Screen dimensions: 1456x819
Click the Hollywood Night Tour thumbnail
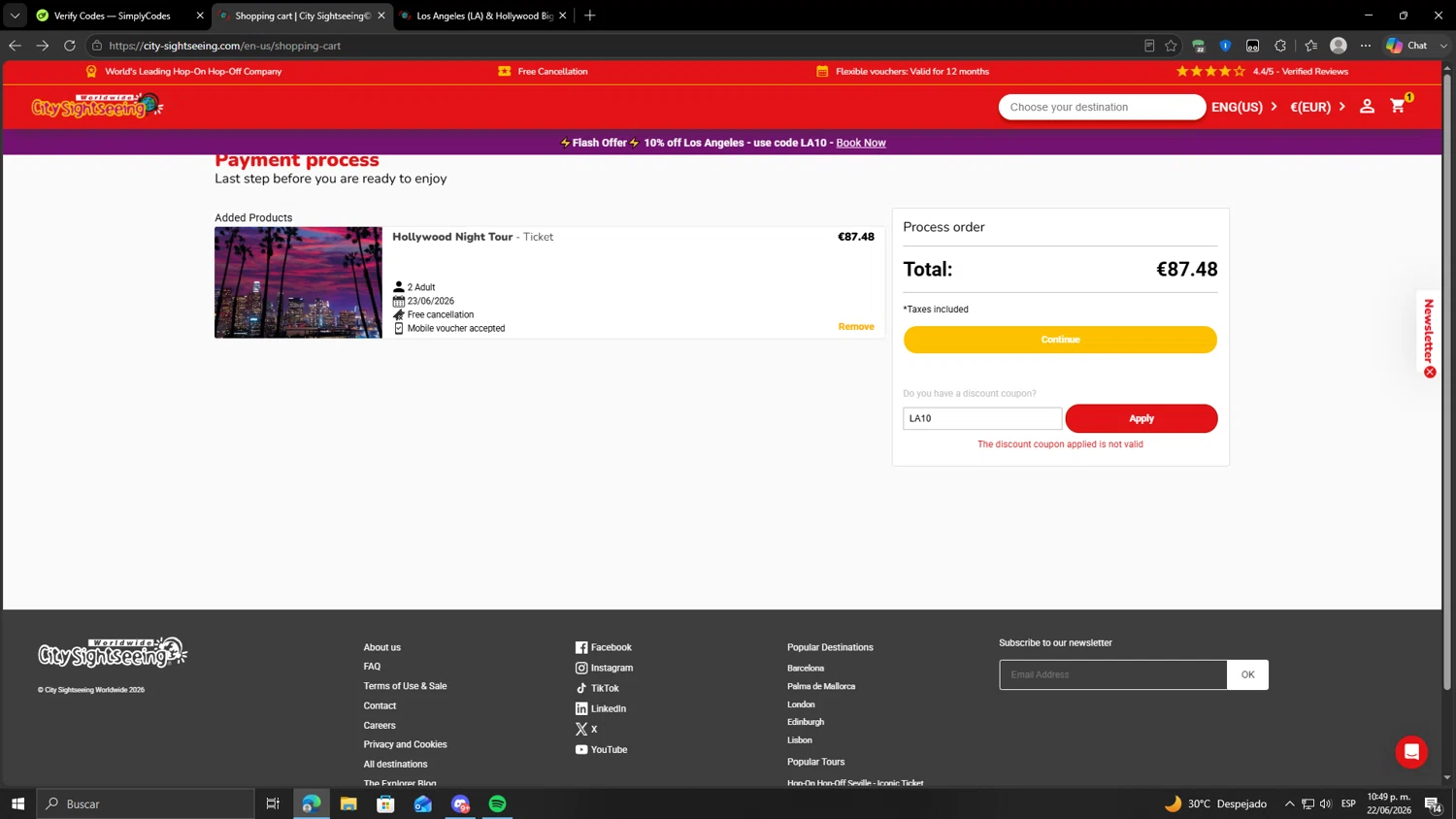coord(298,282)
